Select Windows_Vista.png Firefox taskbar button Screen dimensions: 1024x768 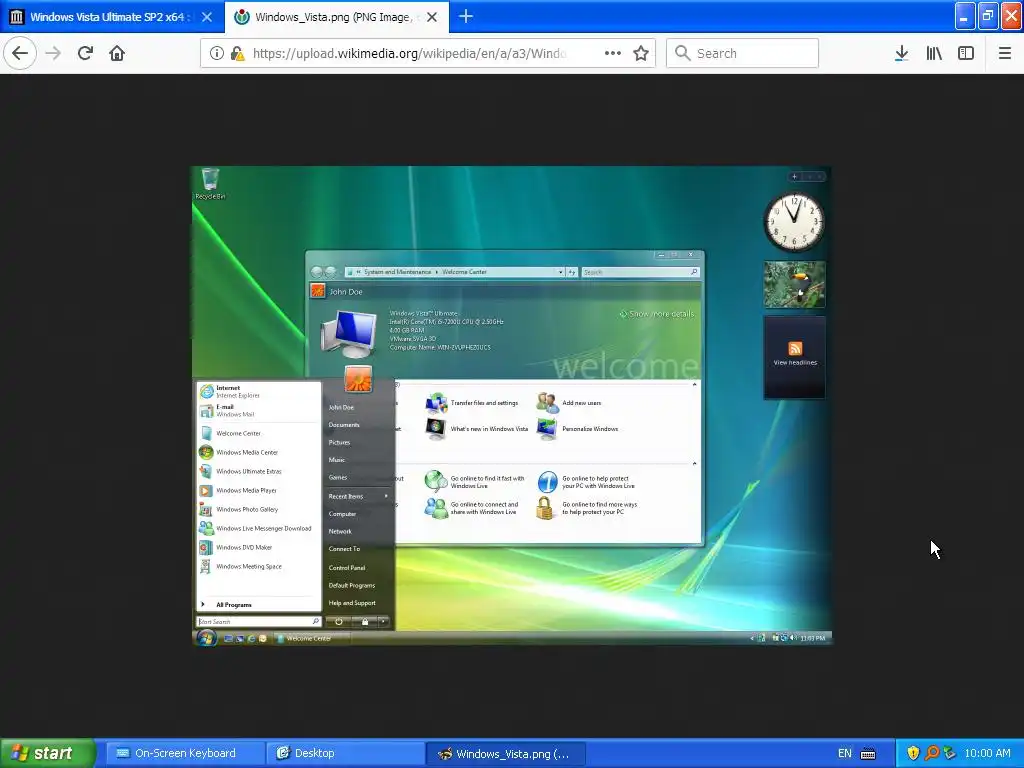tap(505, 753)
